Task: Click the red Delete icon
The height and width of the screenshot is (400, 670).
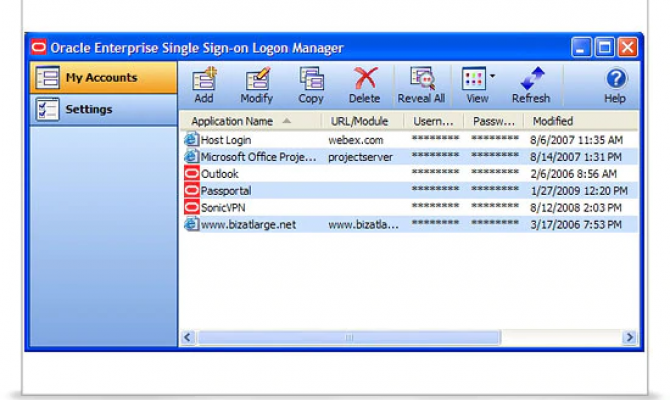Action: [x=366, y=78]
